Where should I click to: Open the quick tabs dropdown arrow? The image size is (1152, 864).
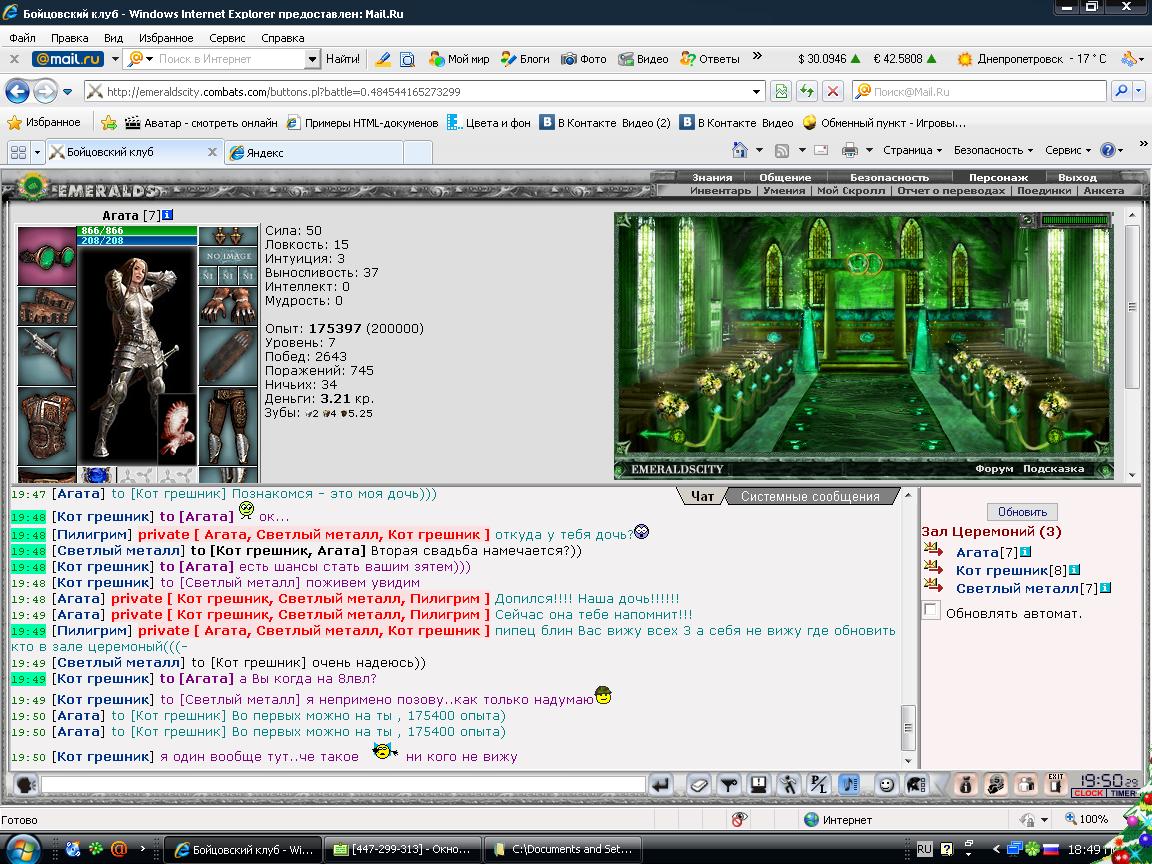[x=37, y=153]
